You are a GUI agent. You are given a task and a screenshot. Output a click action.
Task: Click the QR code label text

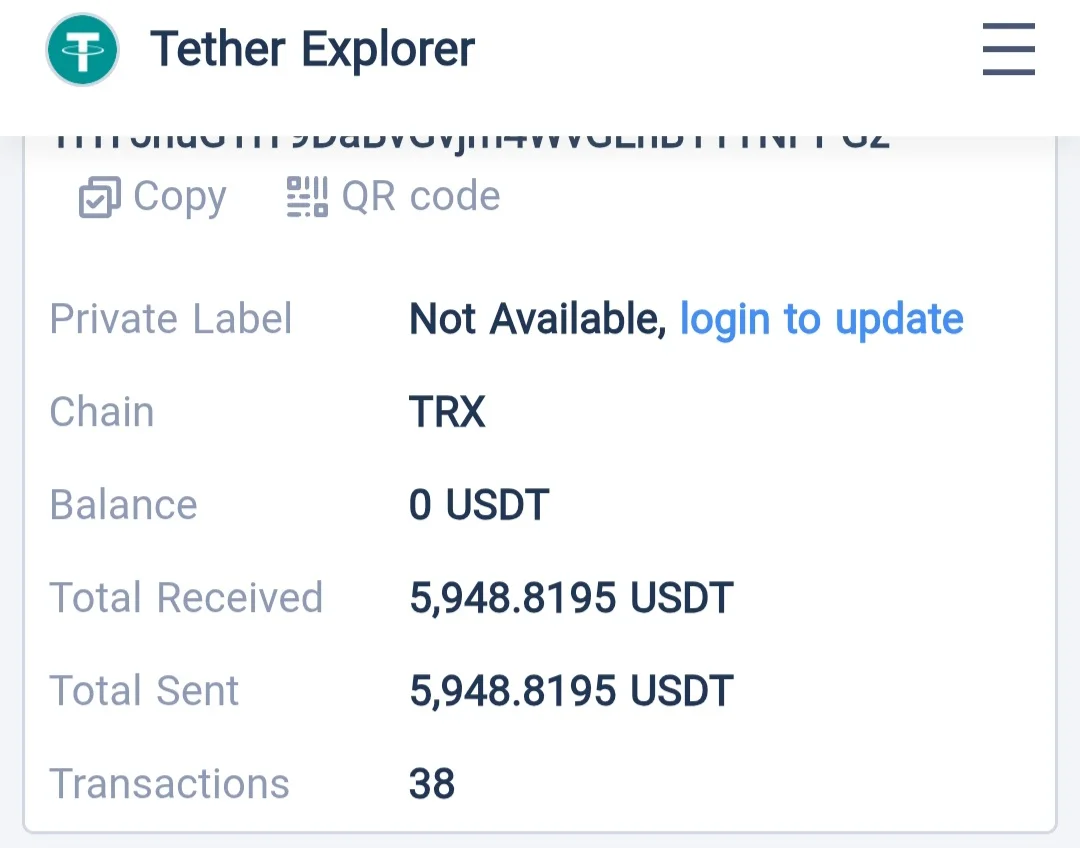(x=420, y=197)
